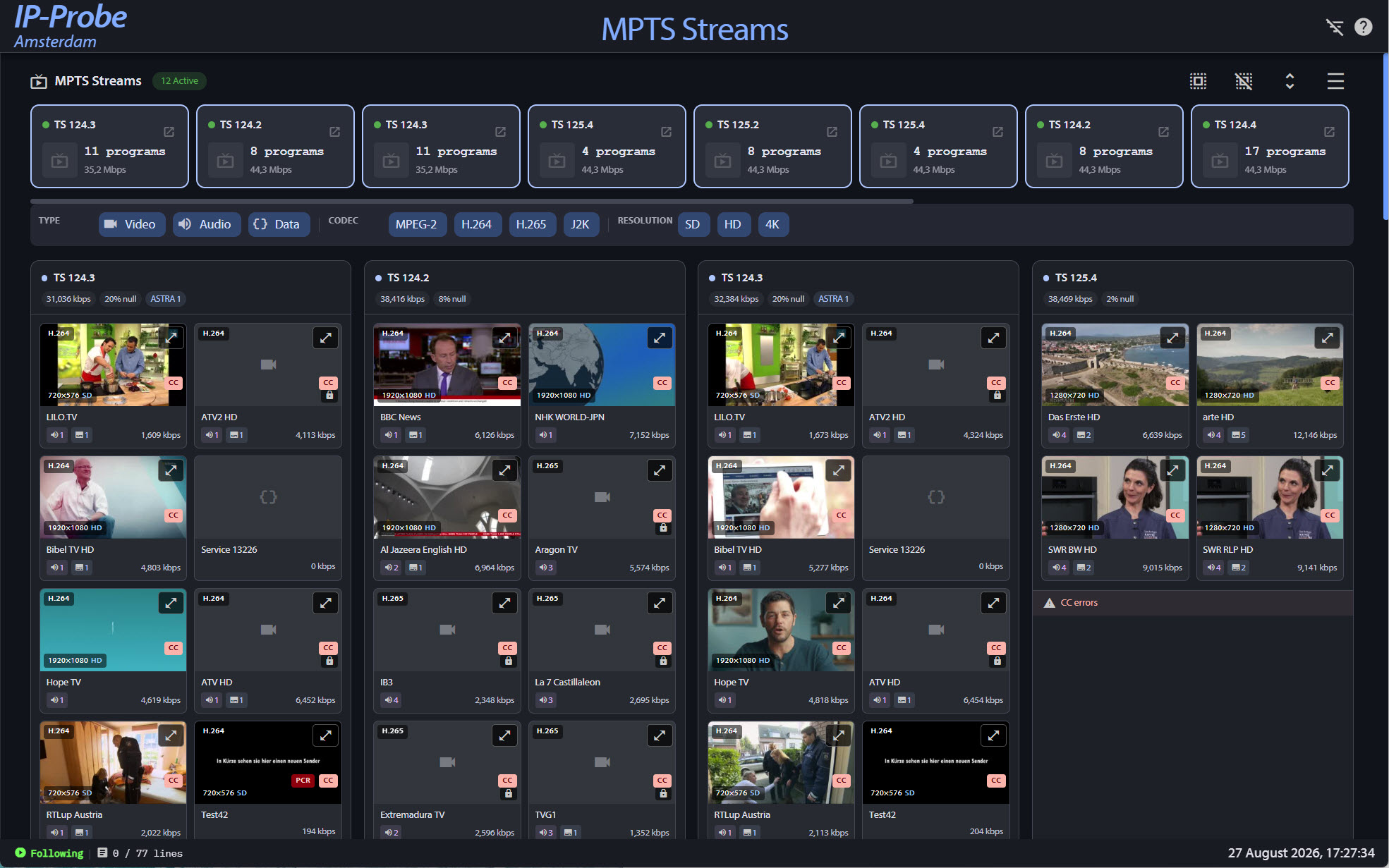Viewport: 1389px width, 868px height.
Task: Click audio tracks badge of arte HD
Action: click(x=1213, y=435)
